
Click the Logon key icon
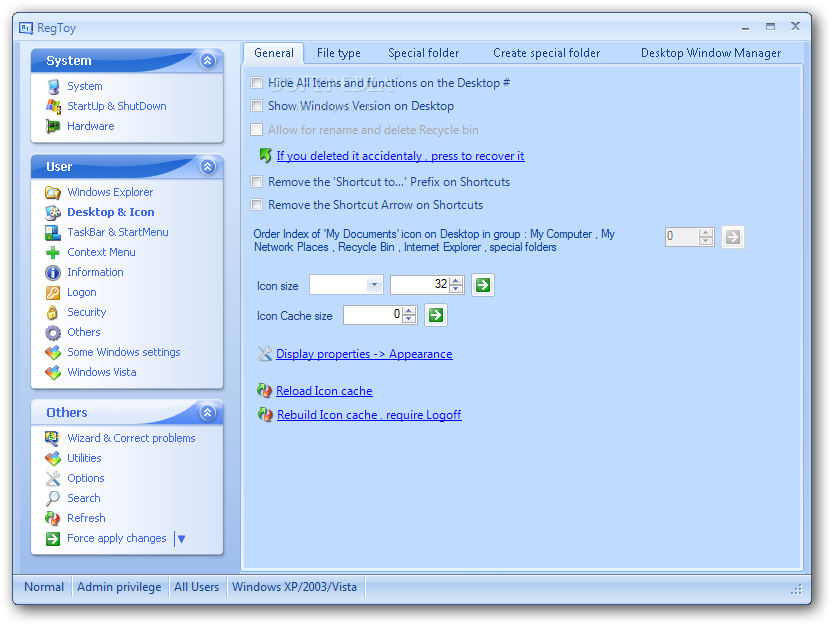[x=53, y=292]
